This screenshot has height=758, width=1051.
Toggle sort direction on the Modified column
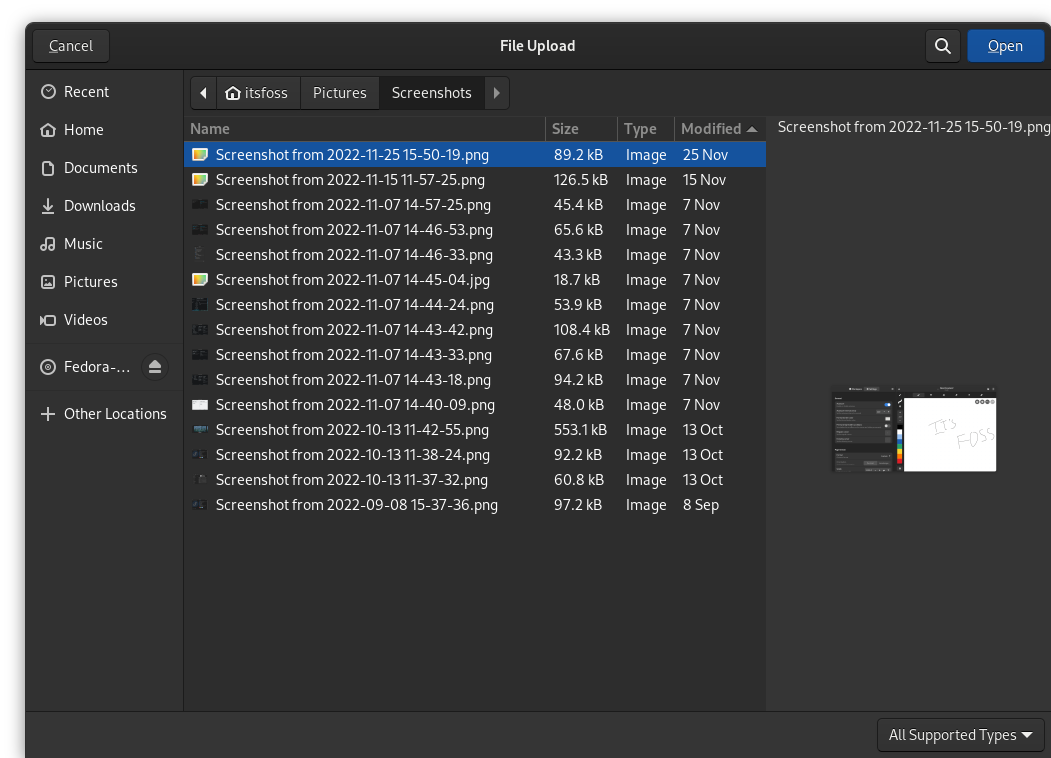(x=714, y=128)
